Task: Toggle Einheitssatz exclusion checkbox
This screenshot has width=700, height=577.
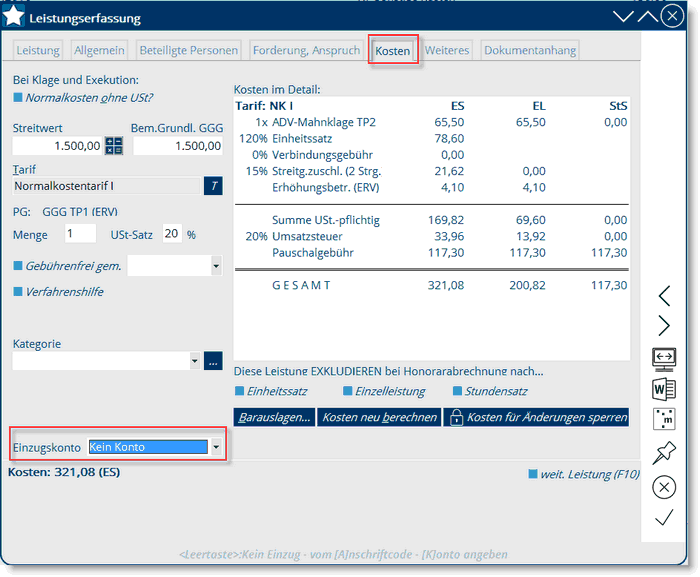Action: coord(239,391)
